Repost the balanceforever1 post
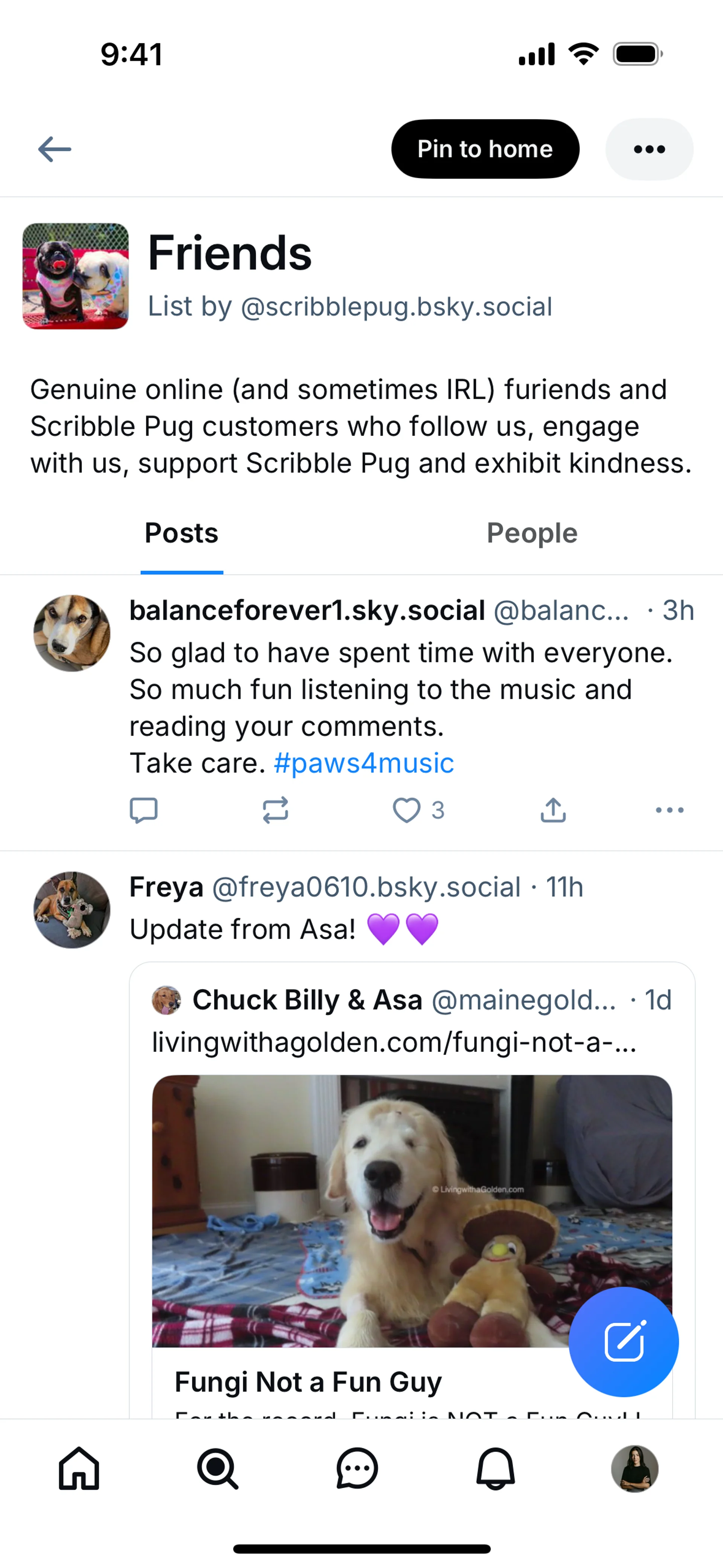The height and width of the screenshot is (1568, 723). tap(275, 810)
